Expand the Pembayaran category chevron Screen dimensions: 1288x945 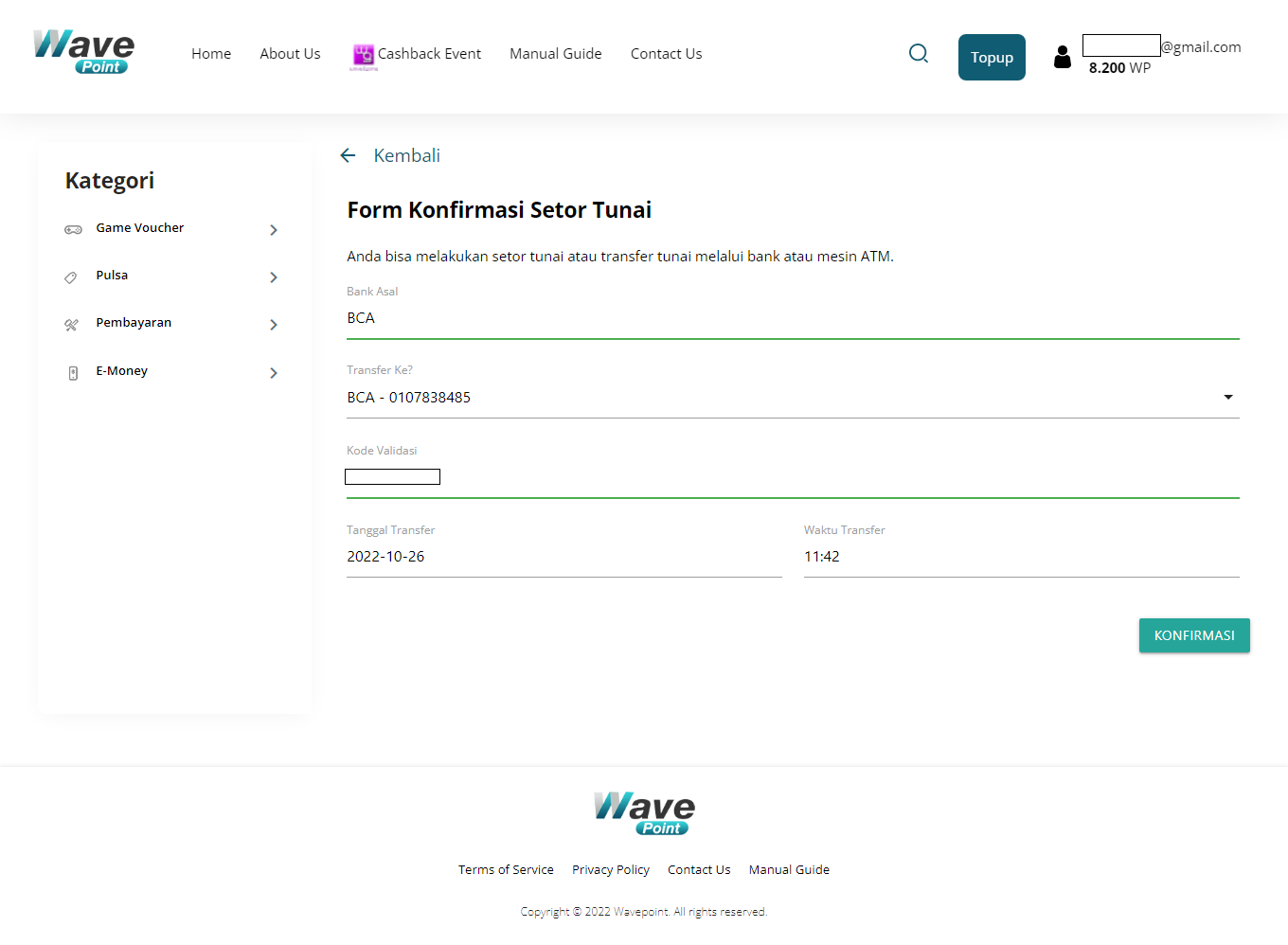coord(274,325)
